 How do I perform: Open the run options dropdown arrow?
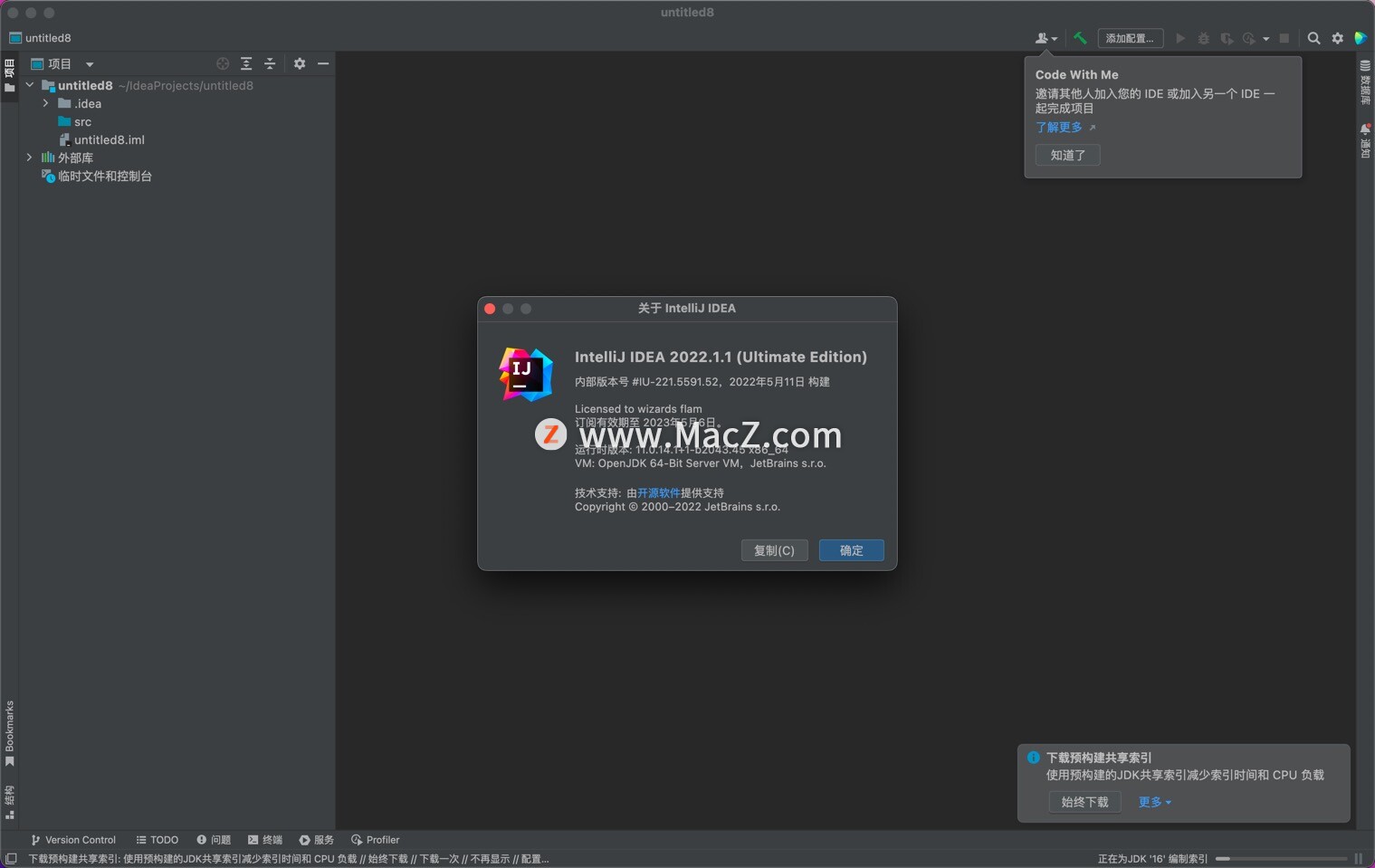click(x=1265, y=39)
